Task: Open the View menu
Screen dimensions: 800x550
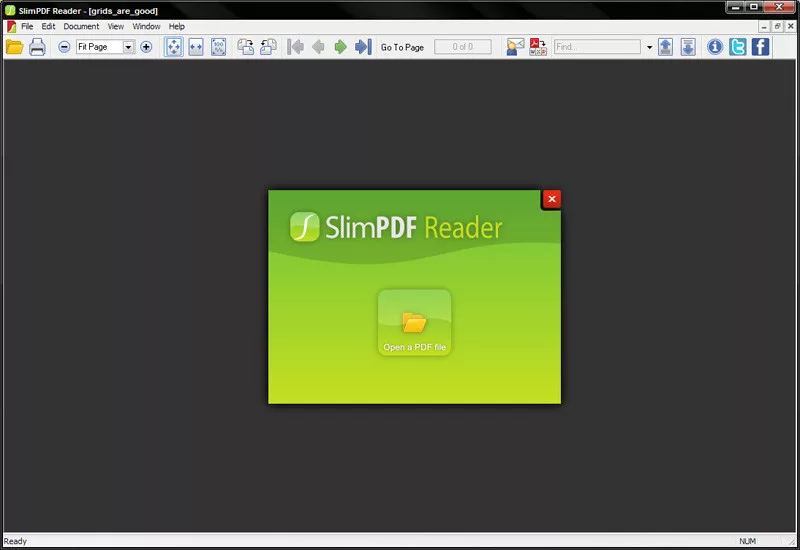Action: coord(116,26)
